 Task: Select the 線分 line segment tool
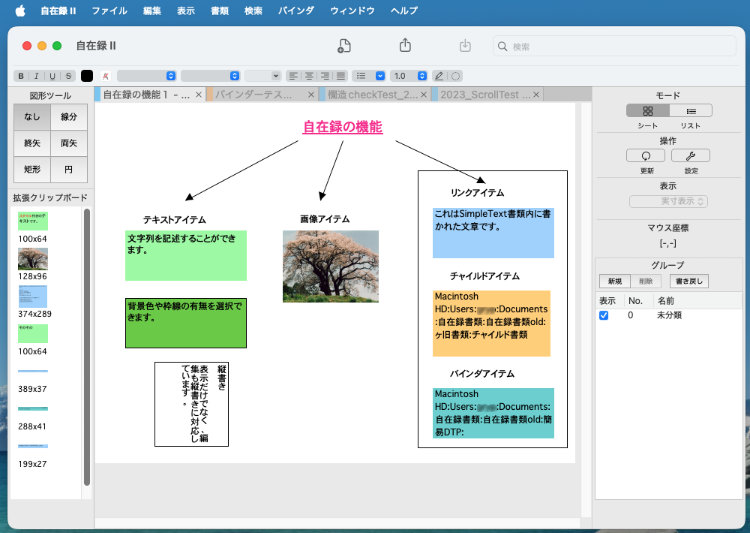(69, 118)
